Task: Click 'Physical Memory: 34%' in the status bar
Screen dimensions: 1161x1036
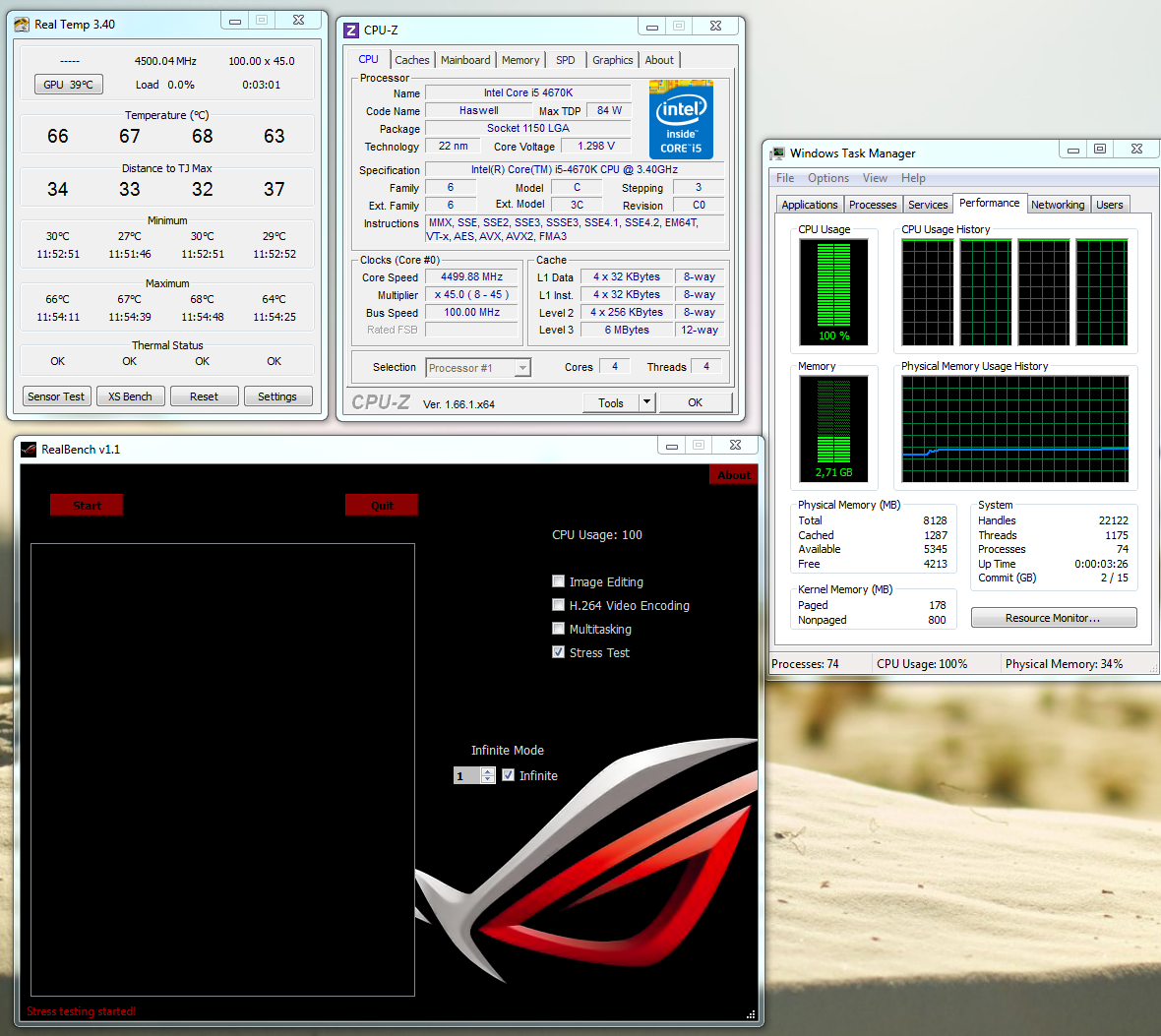Action: coord(1064,663)
